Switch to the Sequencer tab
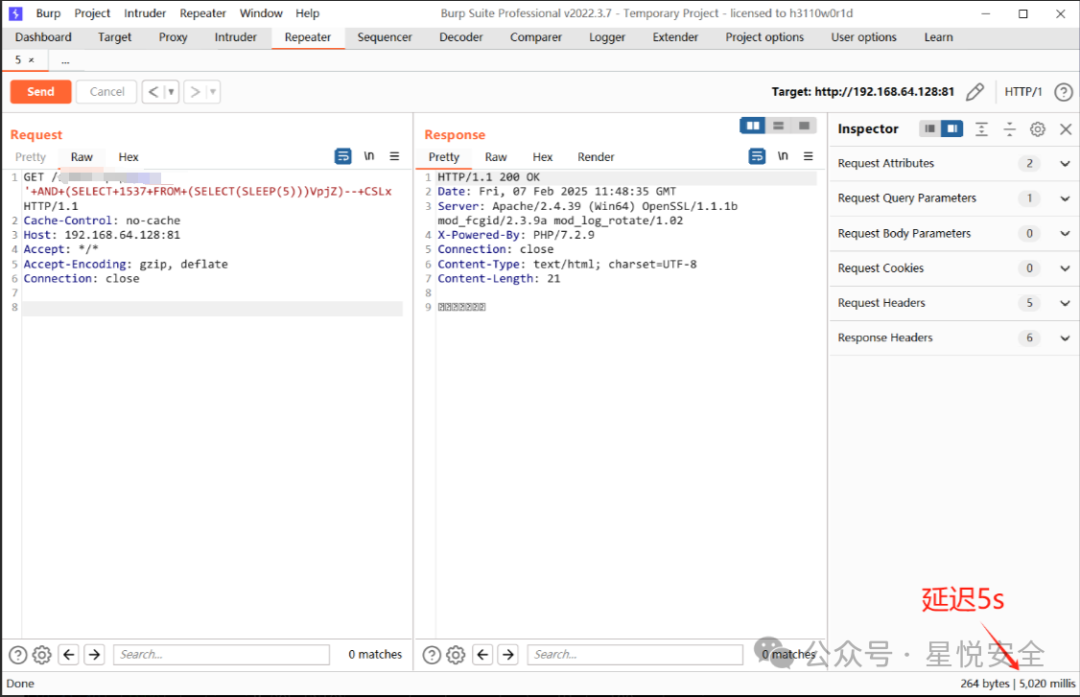Image resolution: width=1080 pixels, height=697 pixels. point(384,37)
